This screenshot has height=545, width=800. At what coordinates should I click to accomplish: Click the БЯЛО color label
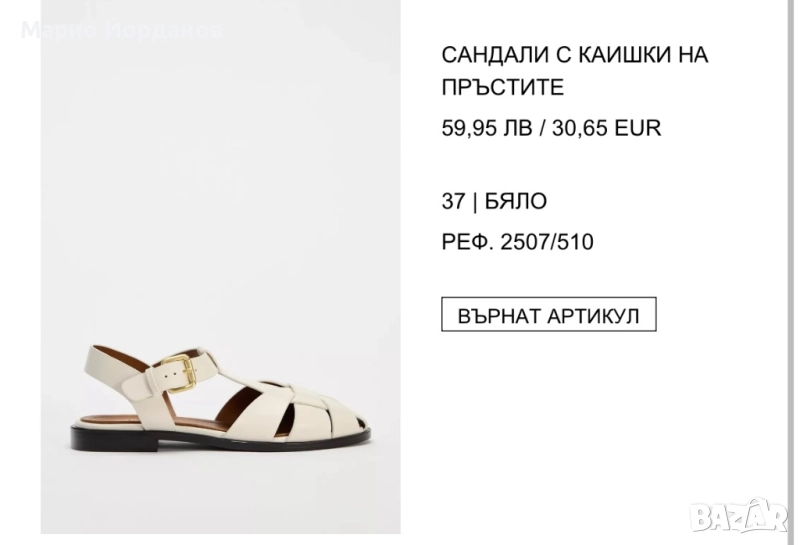pyautogui.click(x=516, y=201)
